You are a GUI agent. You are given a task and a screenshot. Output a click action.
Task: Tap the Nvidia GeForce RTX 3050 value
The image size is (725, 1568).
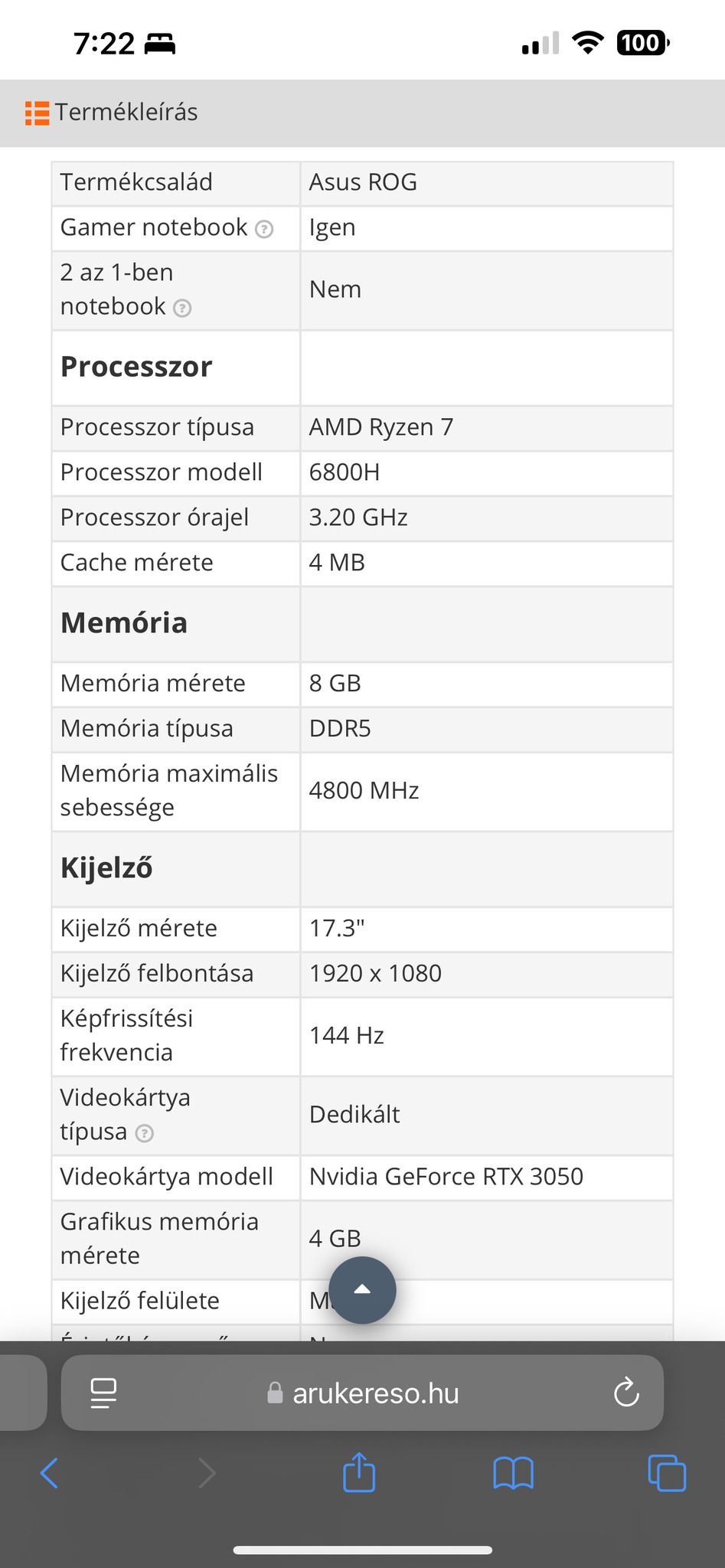pyautogui.click(x=446, y=1176)
